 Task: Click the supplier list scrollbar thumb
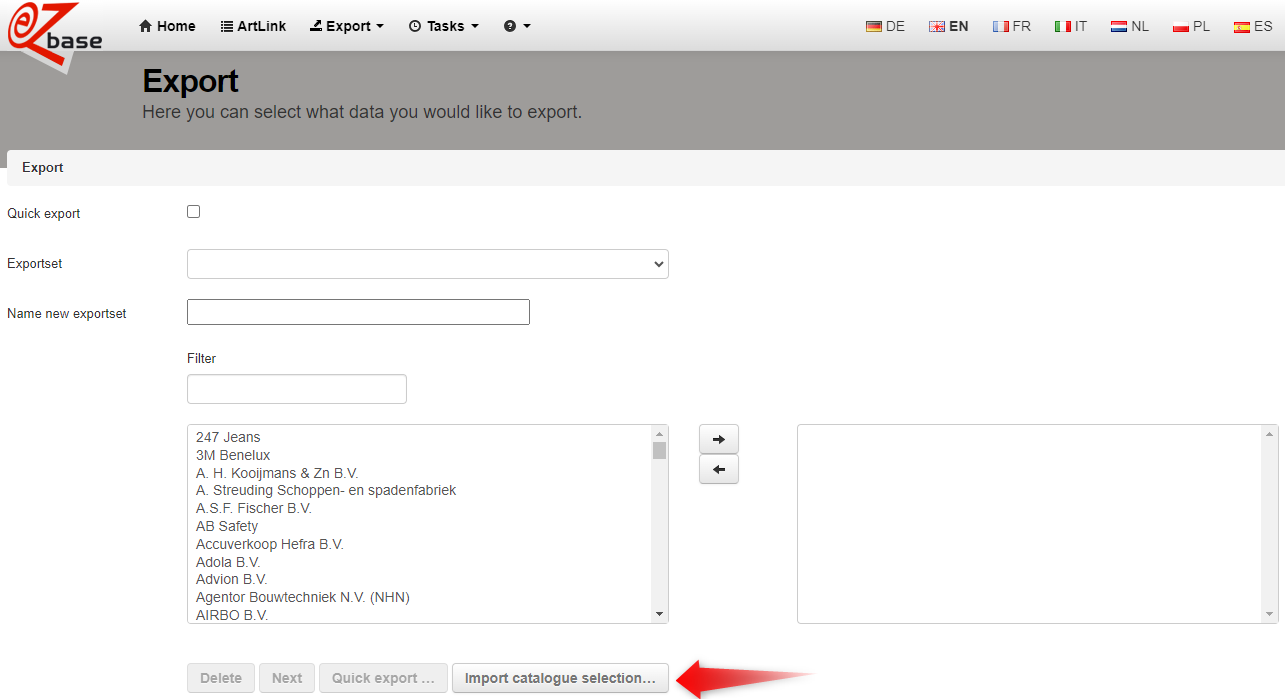[659, 450]
